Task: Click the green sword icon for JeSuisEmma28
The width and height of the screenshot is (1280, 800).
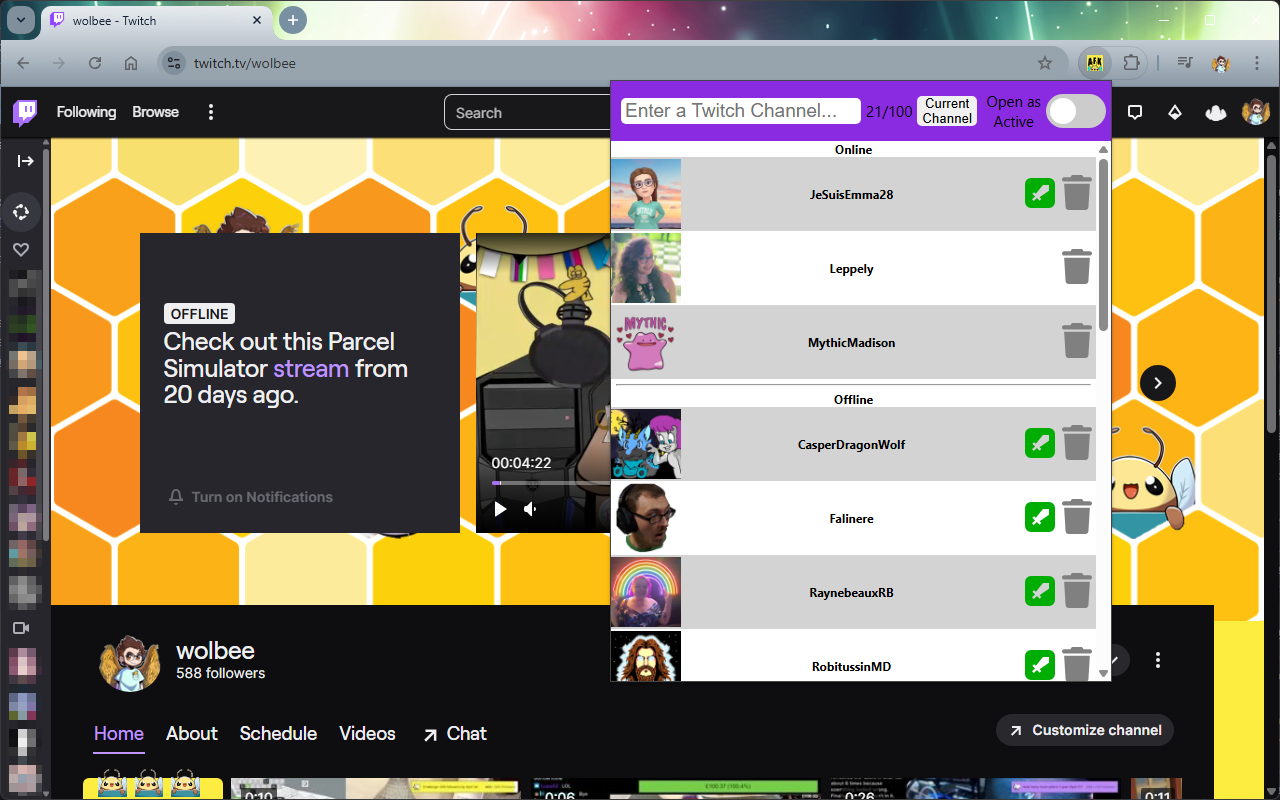Action: 1040,194
